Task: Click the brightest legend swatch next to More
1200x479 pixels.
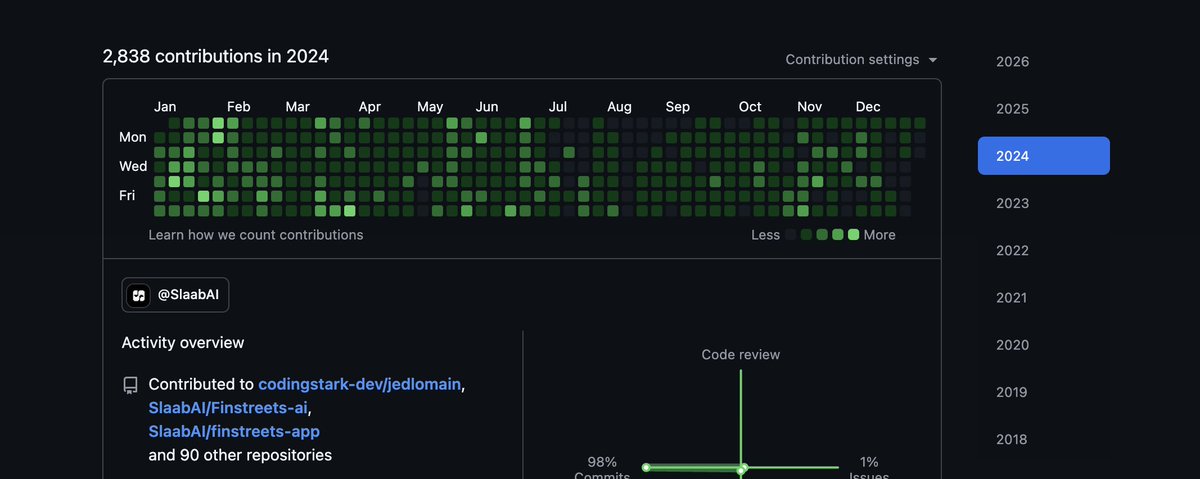Action: (853, 235)
